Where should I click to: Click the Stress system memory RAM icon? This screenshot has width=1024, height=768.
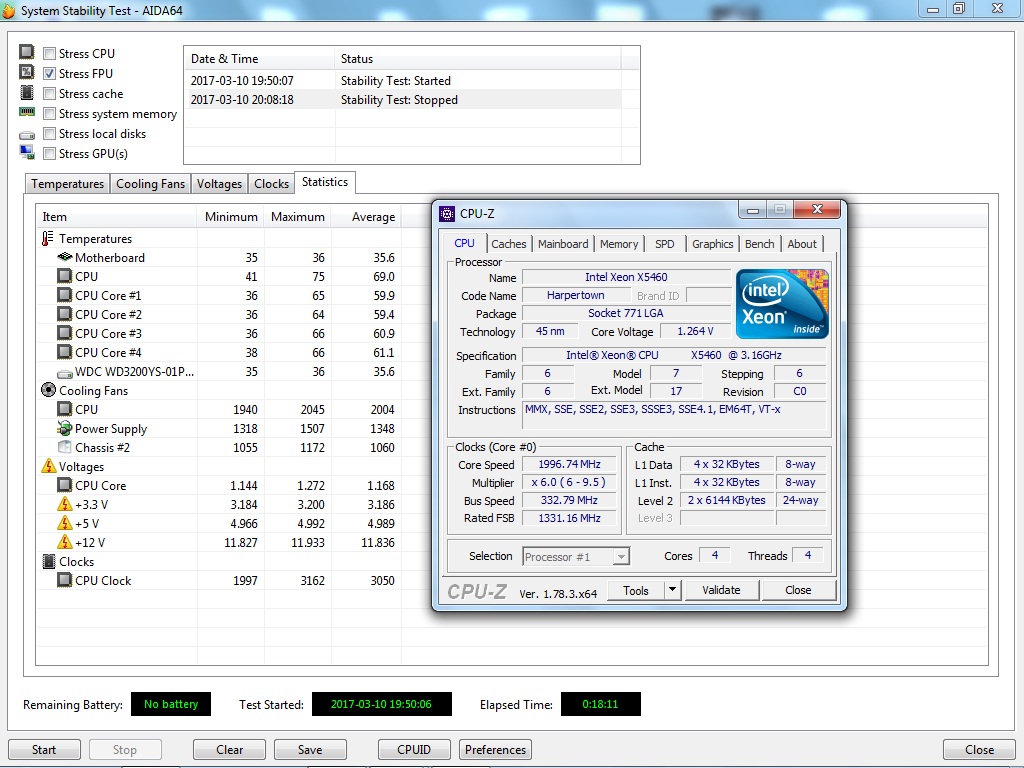coord(27,112)
